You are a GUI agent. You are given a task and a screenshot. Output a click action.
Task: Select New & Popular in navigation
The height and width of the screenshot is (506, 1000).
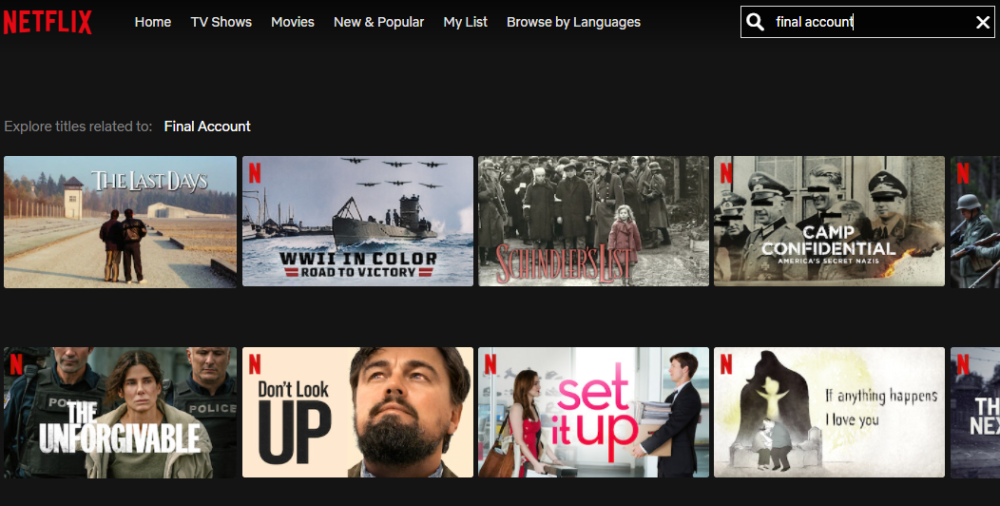379,22
